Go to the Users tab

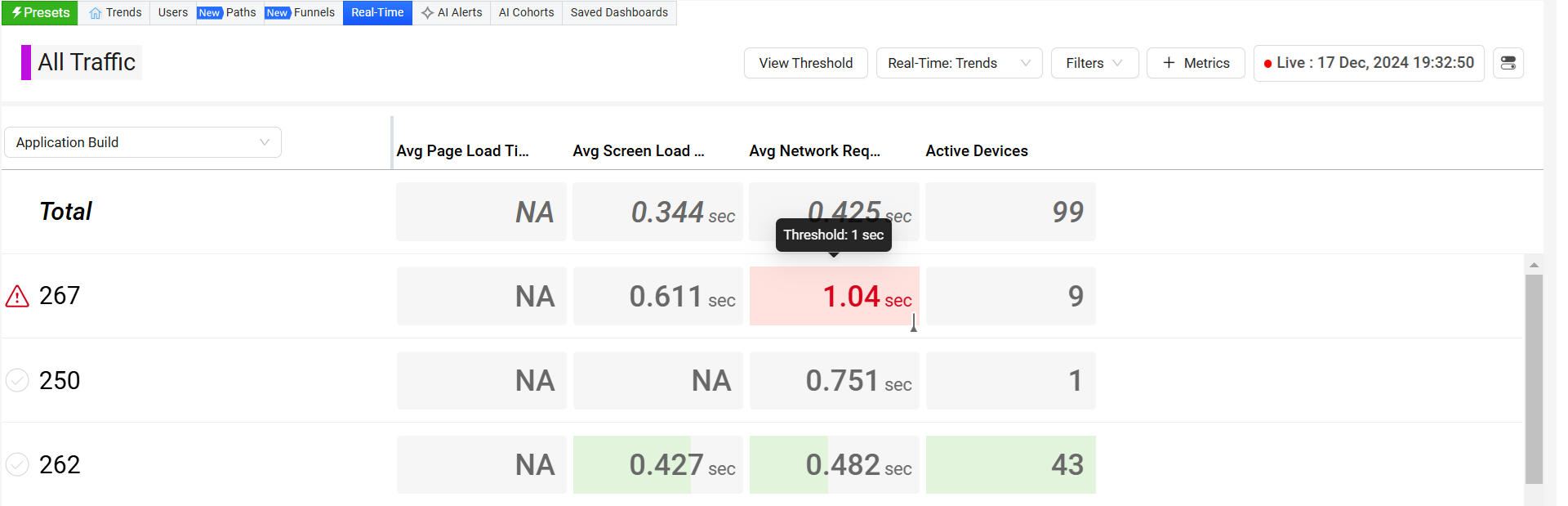(172, 13)
